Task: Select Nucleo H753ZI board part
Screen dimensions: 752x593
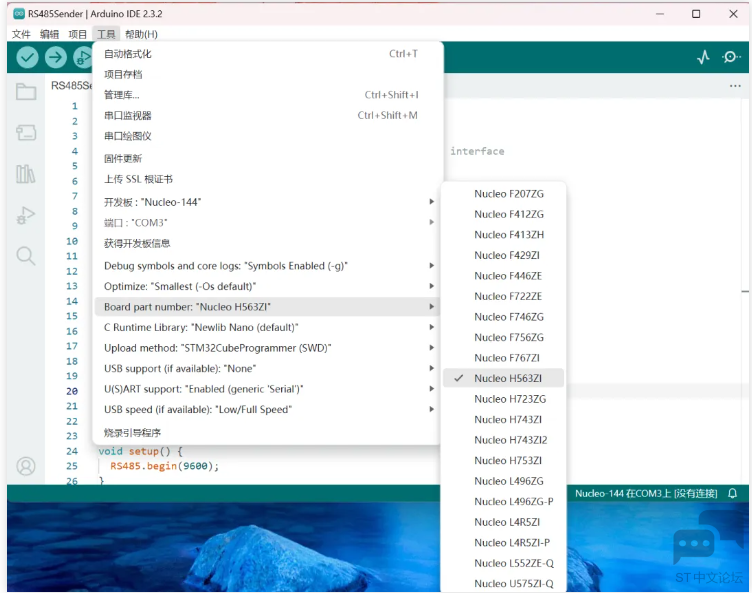Action: [x=503, y=461]
